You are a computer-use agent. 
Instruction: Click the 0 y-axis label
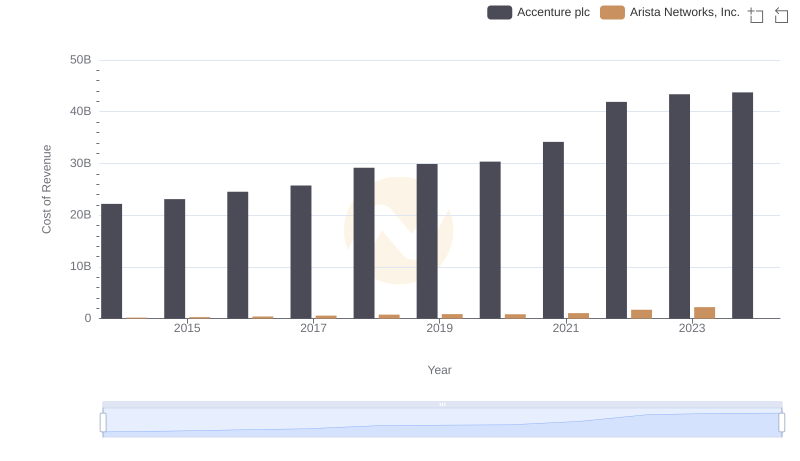(88, 318)
